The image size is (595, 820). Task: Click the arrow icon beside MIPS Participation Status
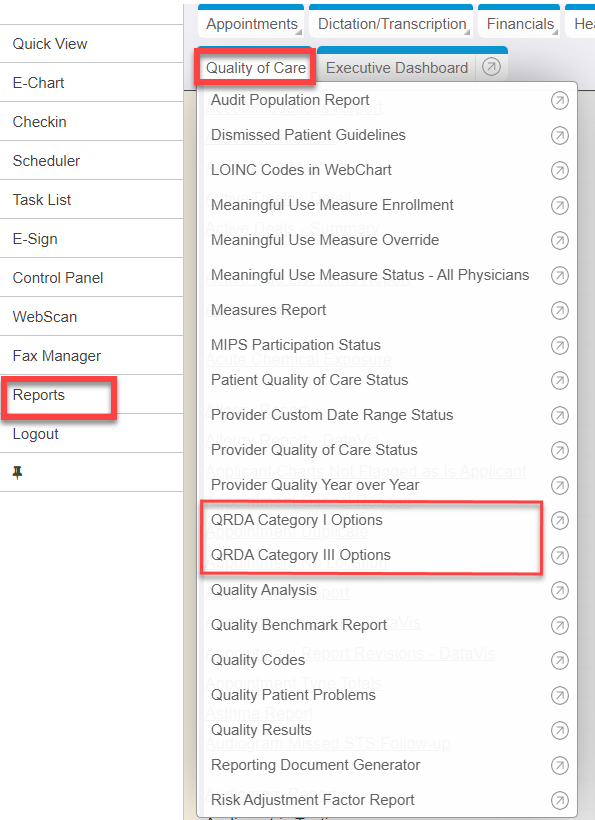coord(559,345)
